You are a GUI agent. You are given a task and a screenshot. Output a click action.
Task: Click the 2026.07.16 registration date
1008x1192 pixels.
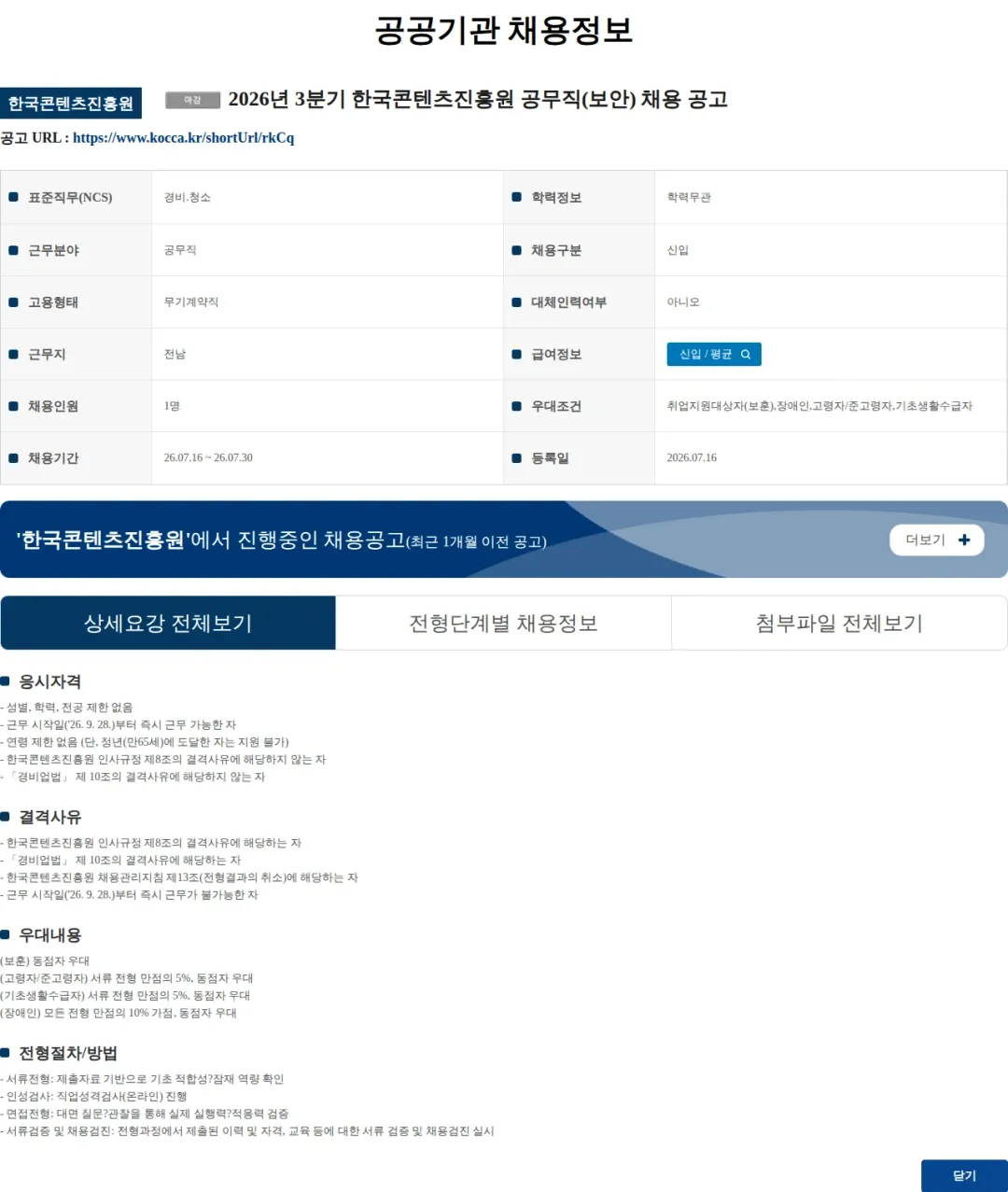pyautogui.click(x=692, y=458)
